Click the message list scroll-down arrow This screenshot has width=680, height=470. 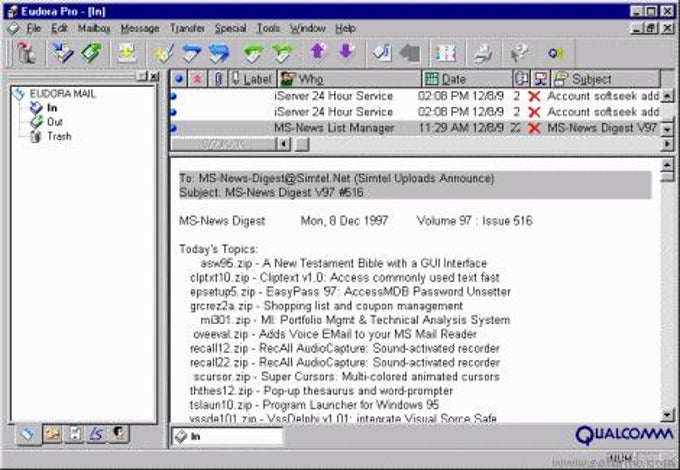(667, 129)
